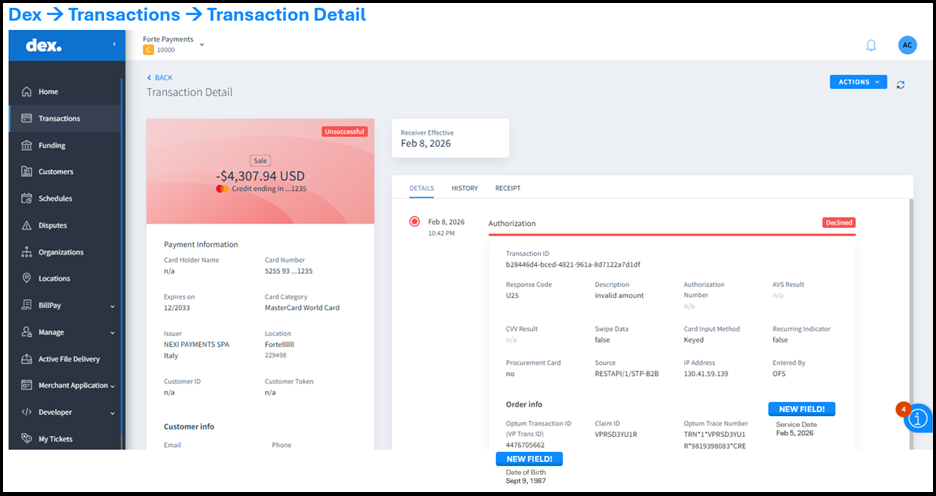Click the notification bell icon

click(x=871, y=45)
